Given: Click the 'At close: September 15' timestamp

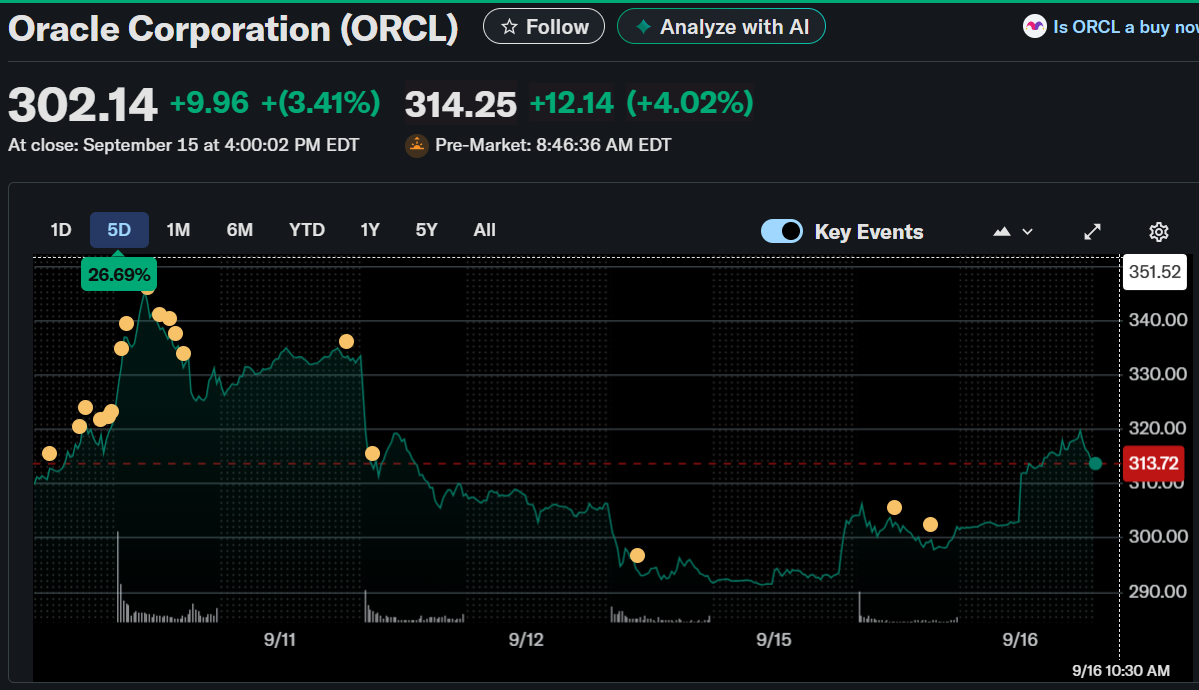Looking at the screenshot, I should [x=184, y=145].
